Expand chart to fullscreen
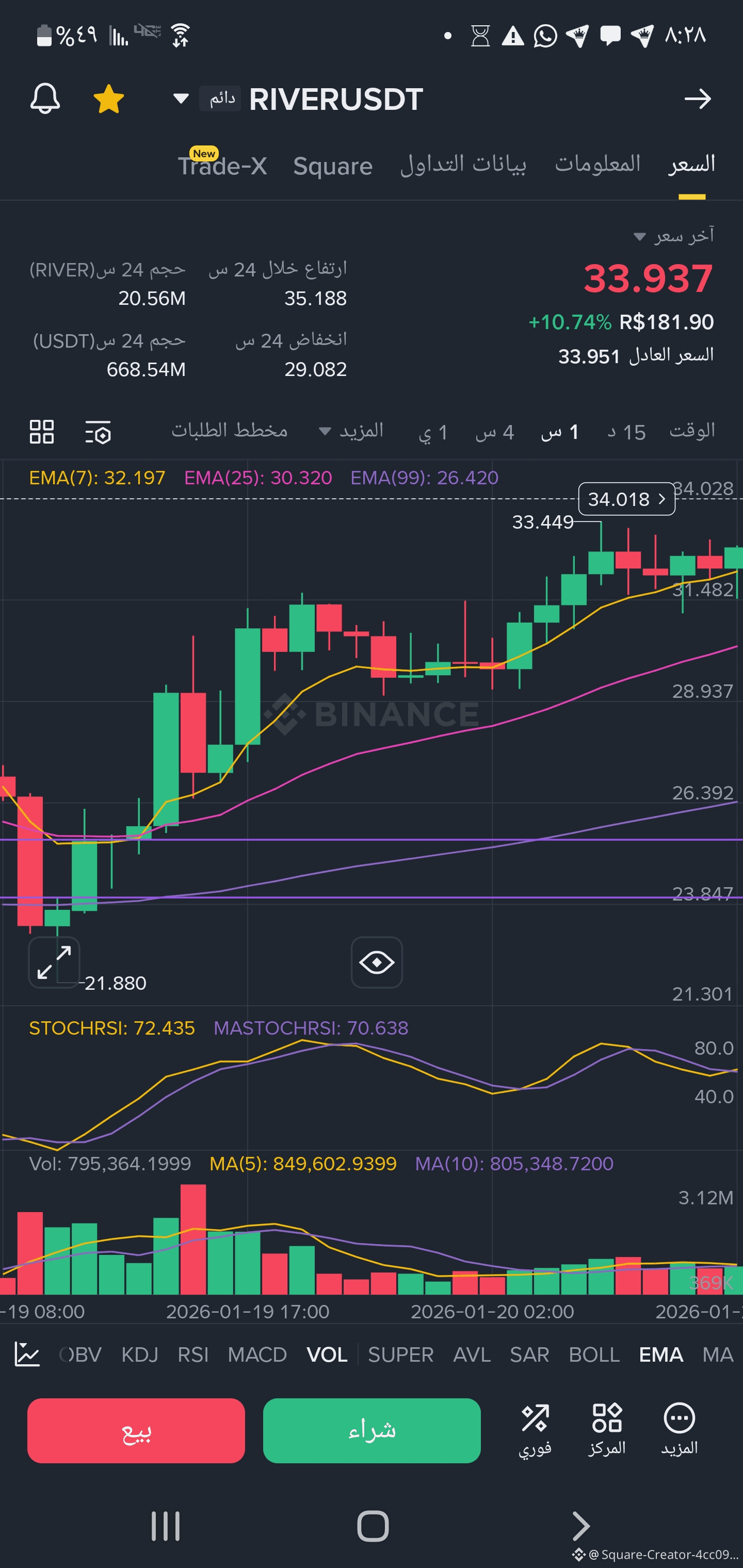This screenshot has width=743, height=1568. [x=54, y=962]
